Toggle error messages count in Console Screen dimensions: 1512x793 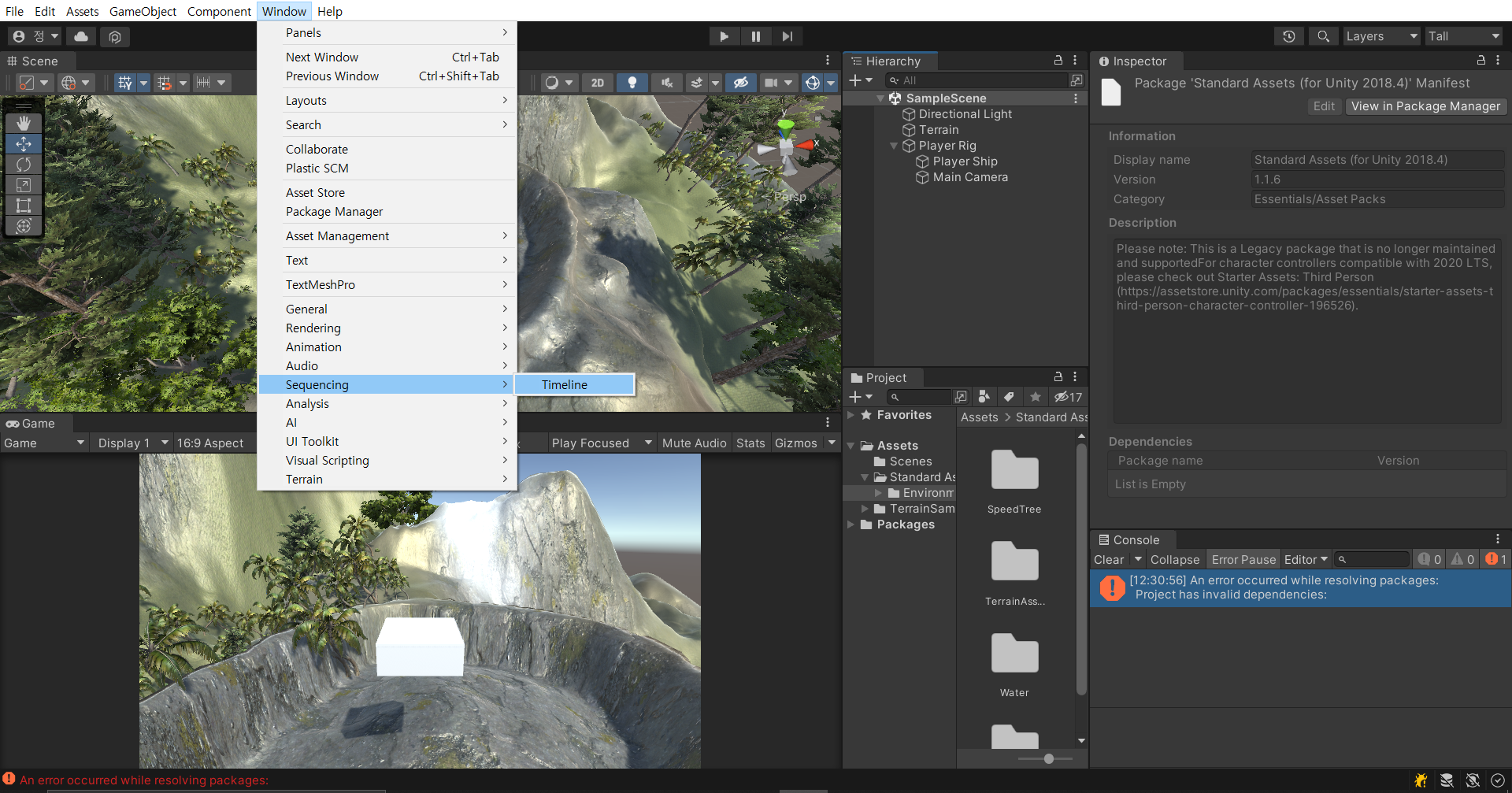[x=1496, y=559]
